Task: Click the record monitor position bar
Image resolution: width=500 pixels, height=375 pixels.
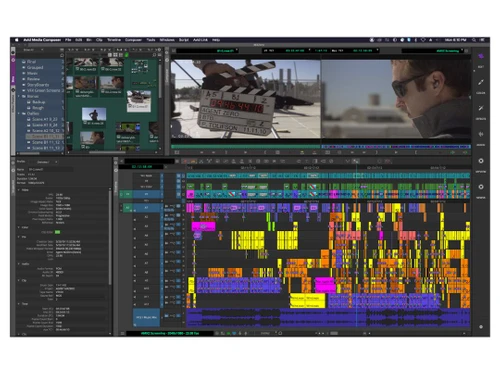Action: [396, 146]
